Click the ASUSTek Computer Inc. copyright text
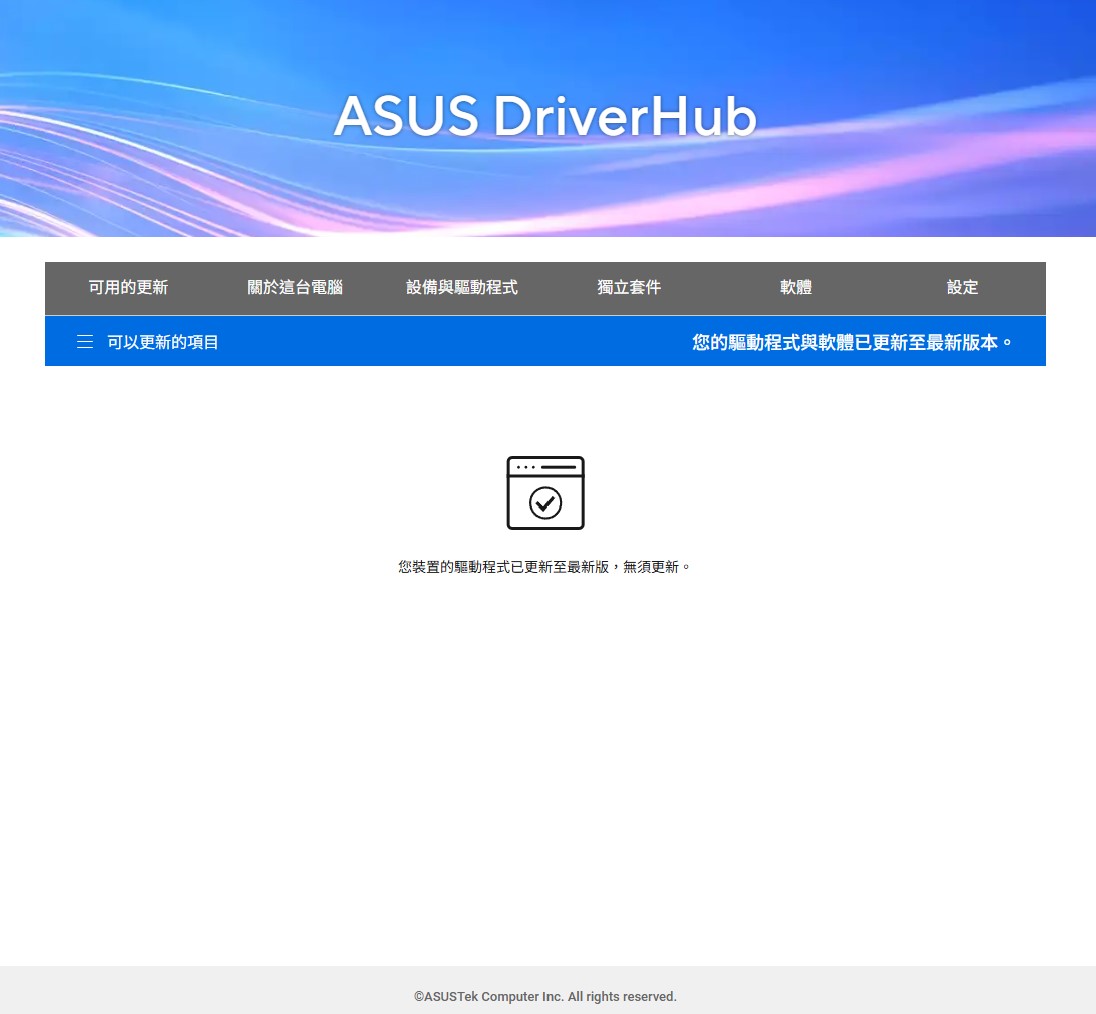The height and width of the screenshot is (1014, 1096). [545, 997]
